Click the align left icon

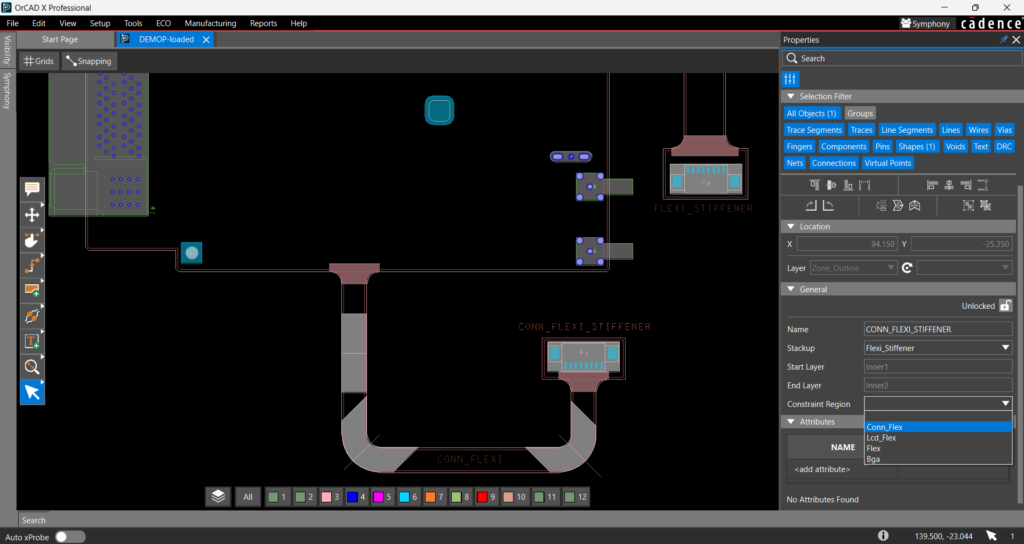click(x=933, y=185)
